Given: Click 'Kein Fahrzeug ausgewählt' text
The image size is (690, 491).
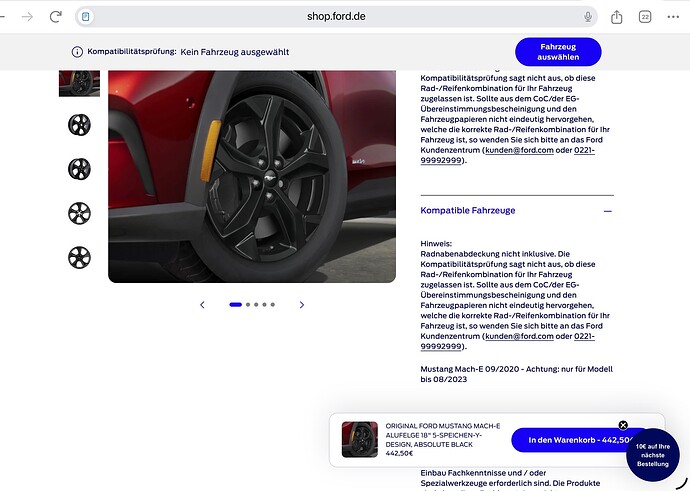Looking at the screenshot, I should click(235, 52).
